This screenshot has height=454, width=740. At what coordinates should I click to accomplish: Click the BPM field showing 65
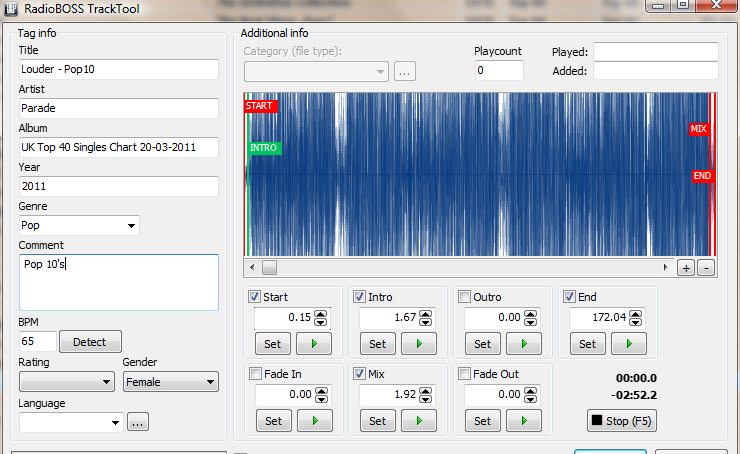(38, 341)
